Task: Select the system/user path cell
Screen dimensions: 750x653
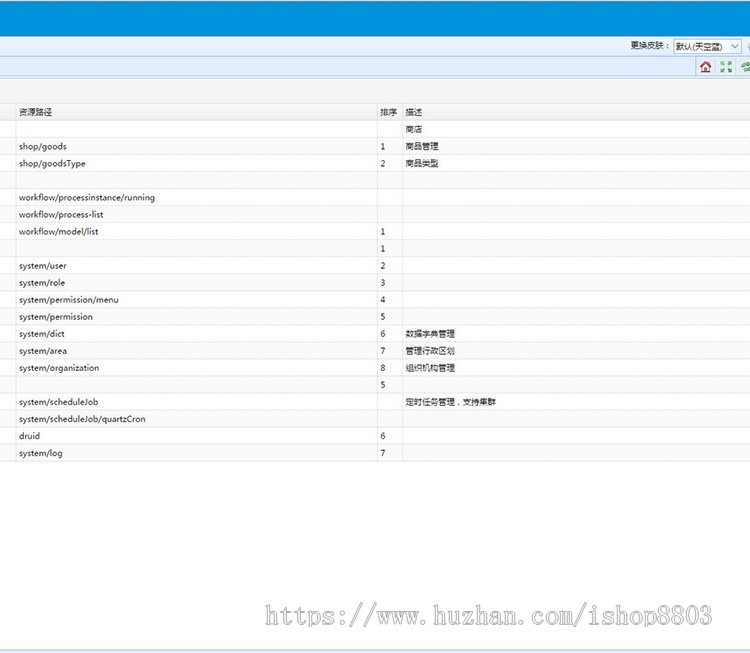Action: tap(197, 266)
